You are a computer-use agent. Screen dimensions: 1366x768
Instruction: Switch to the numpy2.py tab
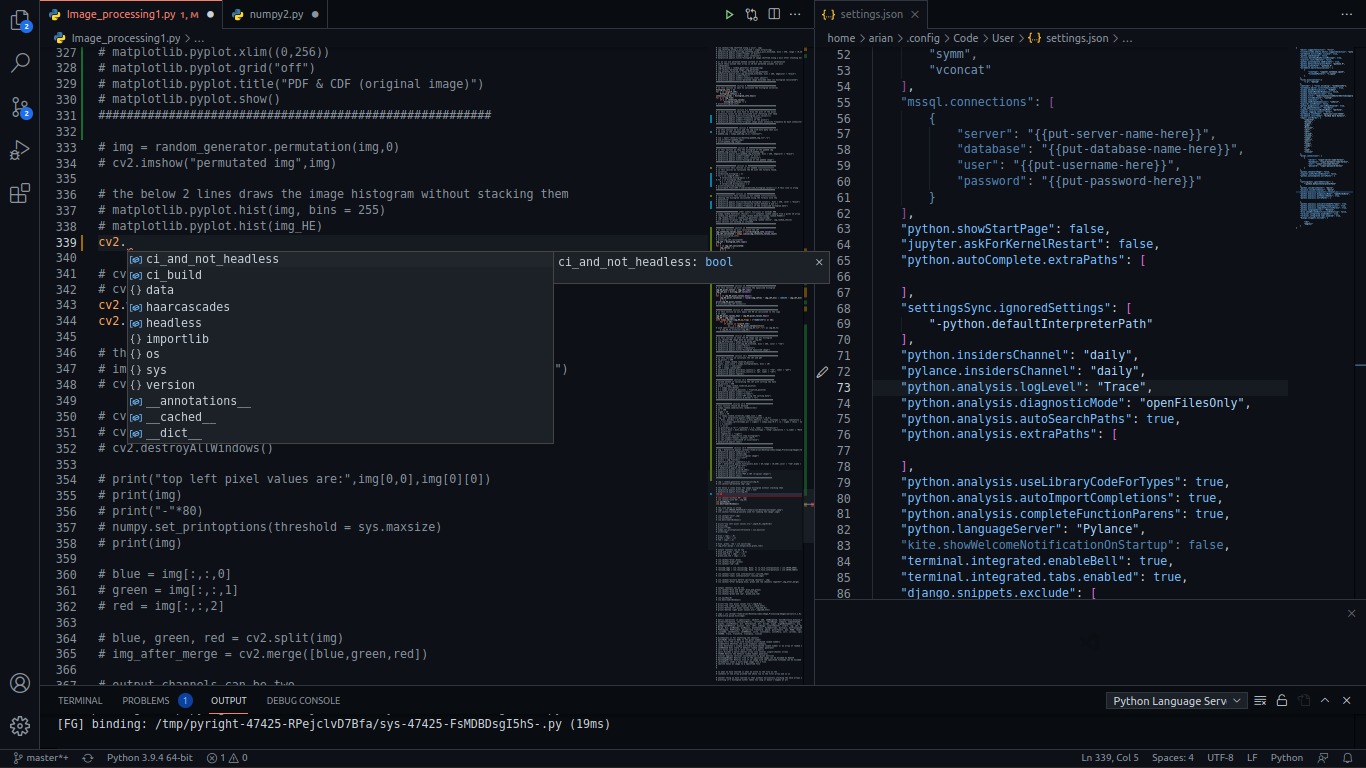point(276,15)
